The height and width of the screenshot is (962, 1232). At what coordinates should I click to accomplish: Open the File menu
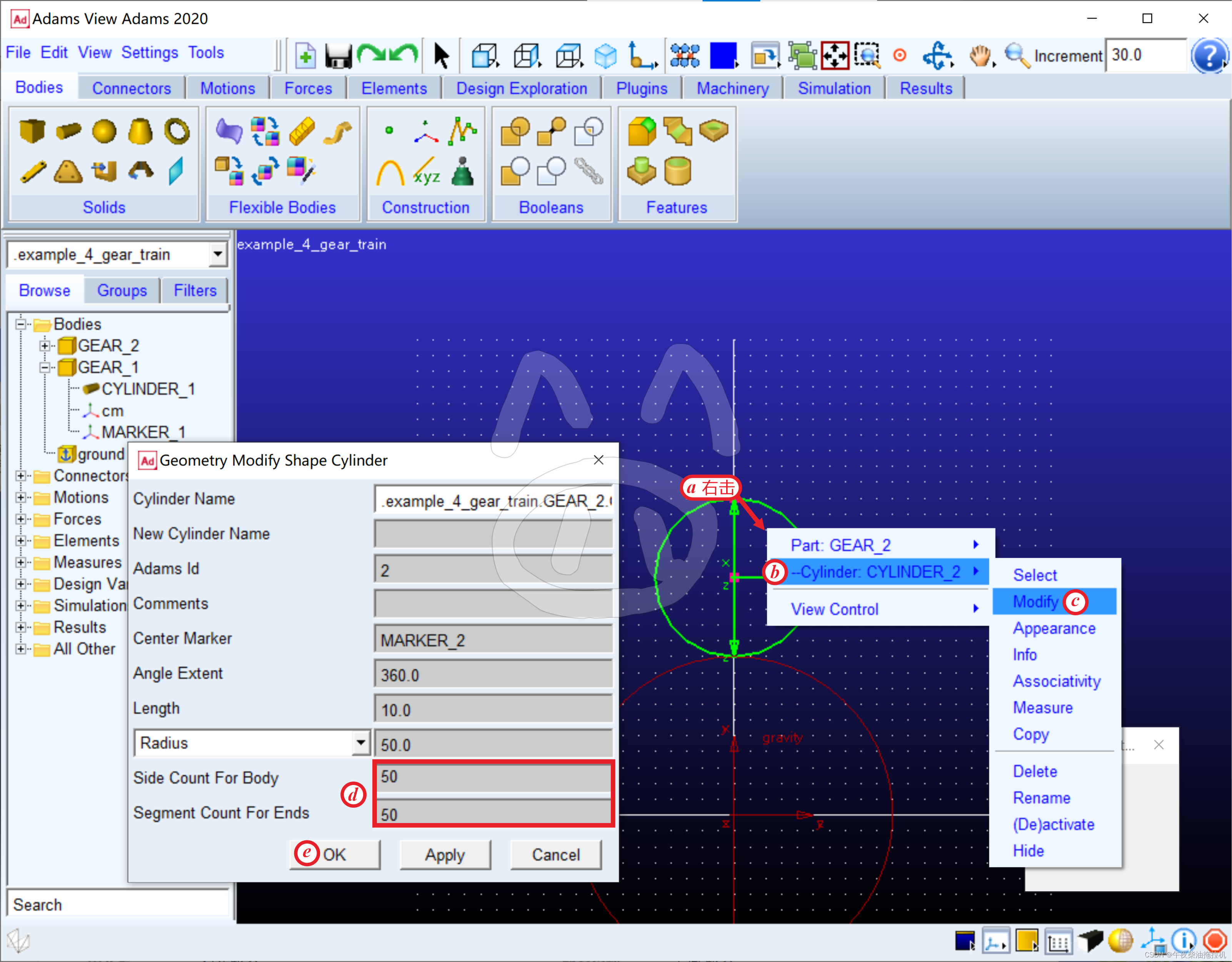[18, 52]
